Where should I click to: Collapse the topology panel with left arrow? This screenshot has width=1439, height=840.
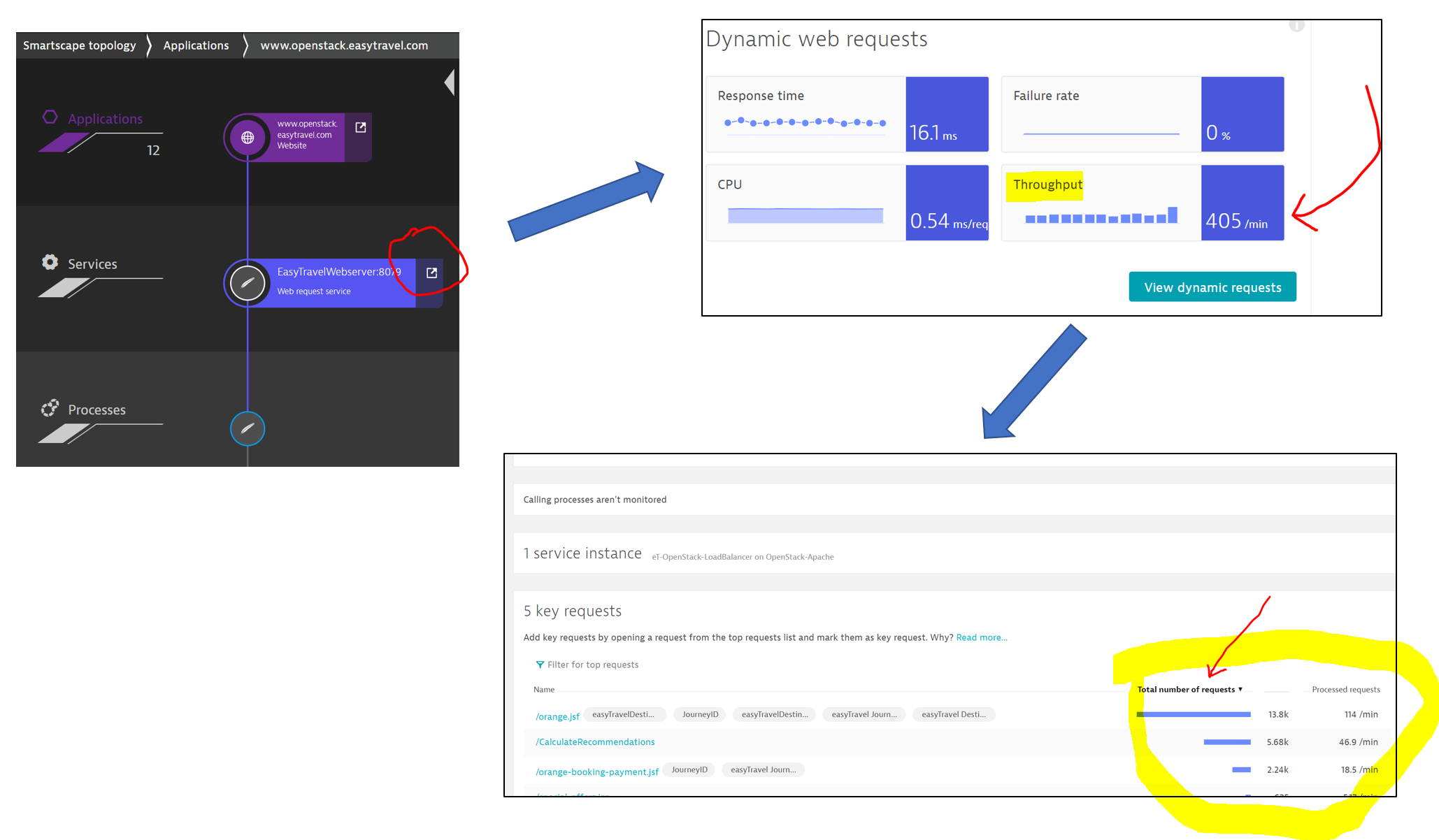click(x=450, y=82)
